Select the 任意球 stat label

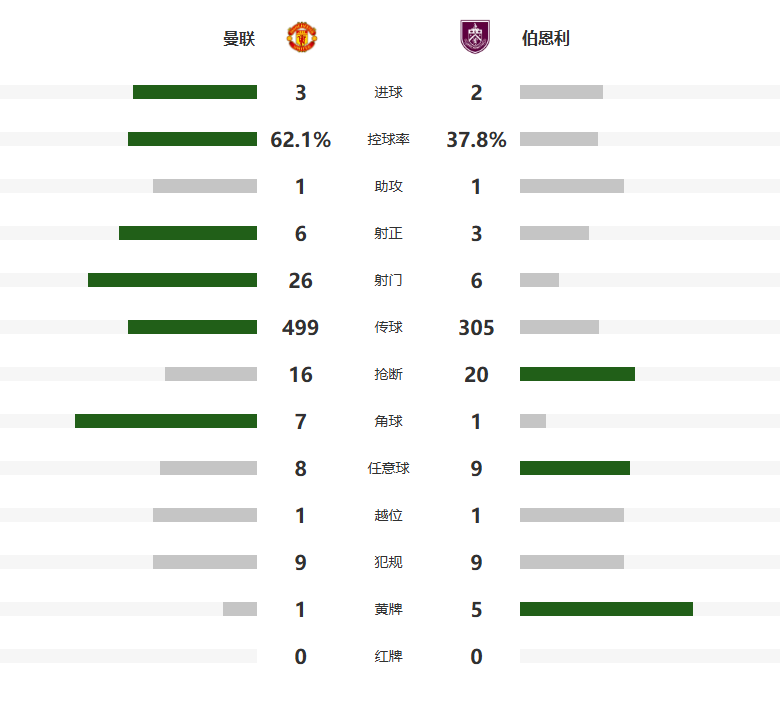point(389,468)
